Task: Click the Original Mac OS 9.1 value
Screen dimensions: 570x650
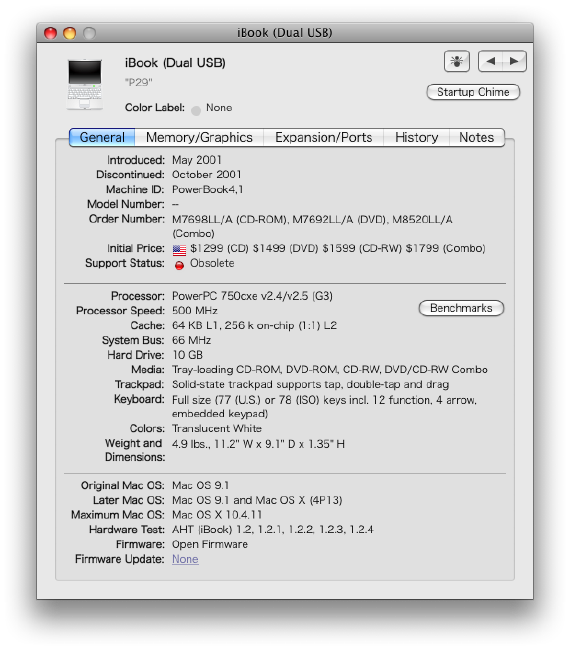Action: (x=200, y=485)
